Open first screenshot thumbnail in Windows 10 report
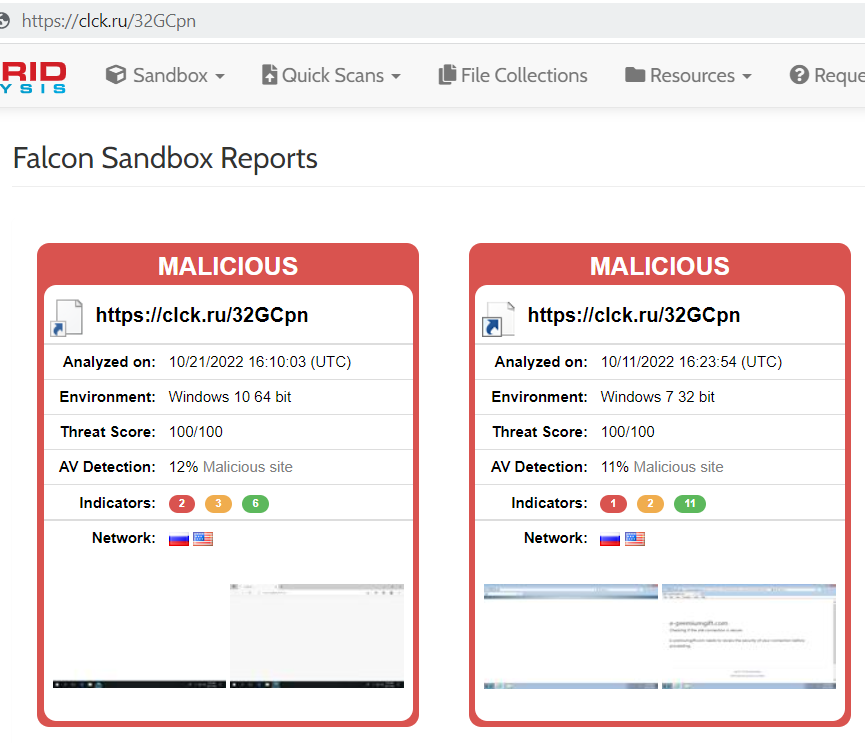This screenshot has height=743, width=865. [140, 636]
